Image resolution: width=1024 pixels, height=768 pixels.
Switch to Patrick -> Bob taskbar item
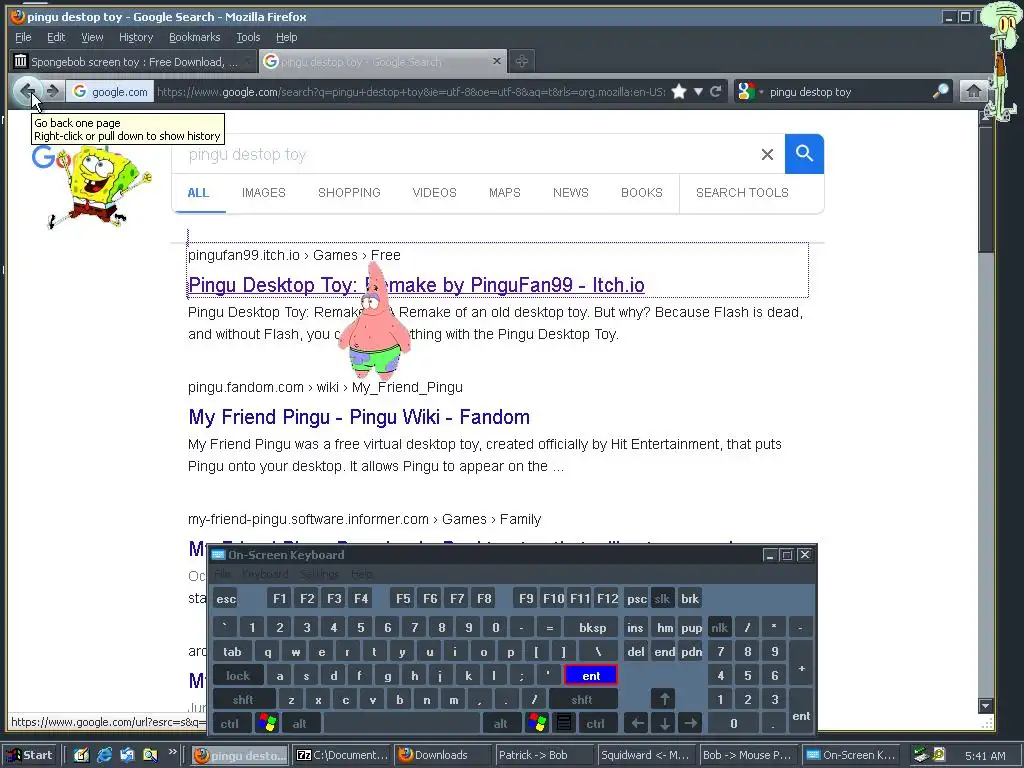pyautogui.click(x=544, y=755)
